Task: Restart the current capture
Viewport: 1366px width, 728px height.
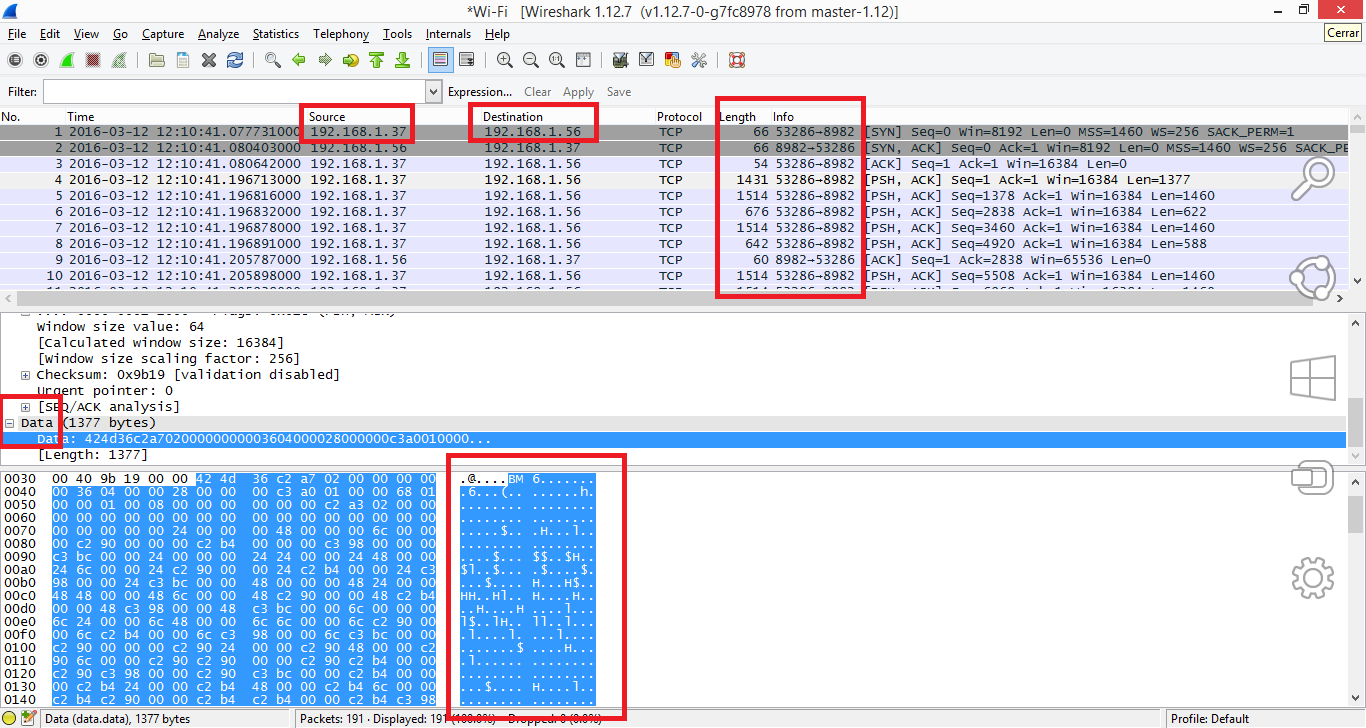Action: point(119,60)
